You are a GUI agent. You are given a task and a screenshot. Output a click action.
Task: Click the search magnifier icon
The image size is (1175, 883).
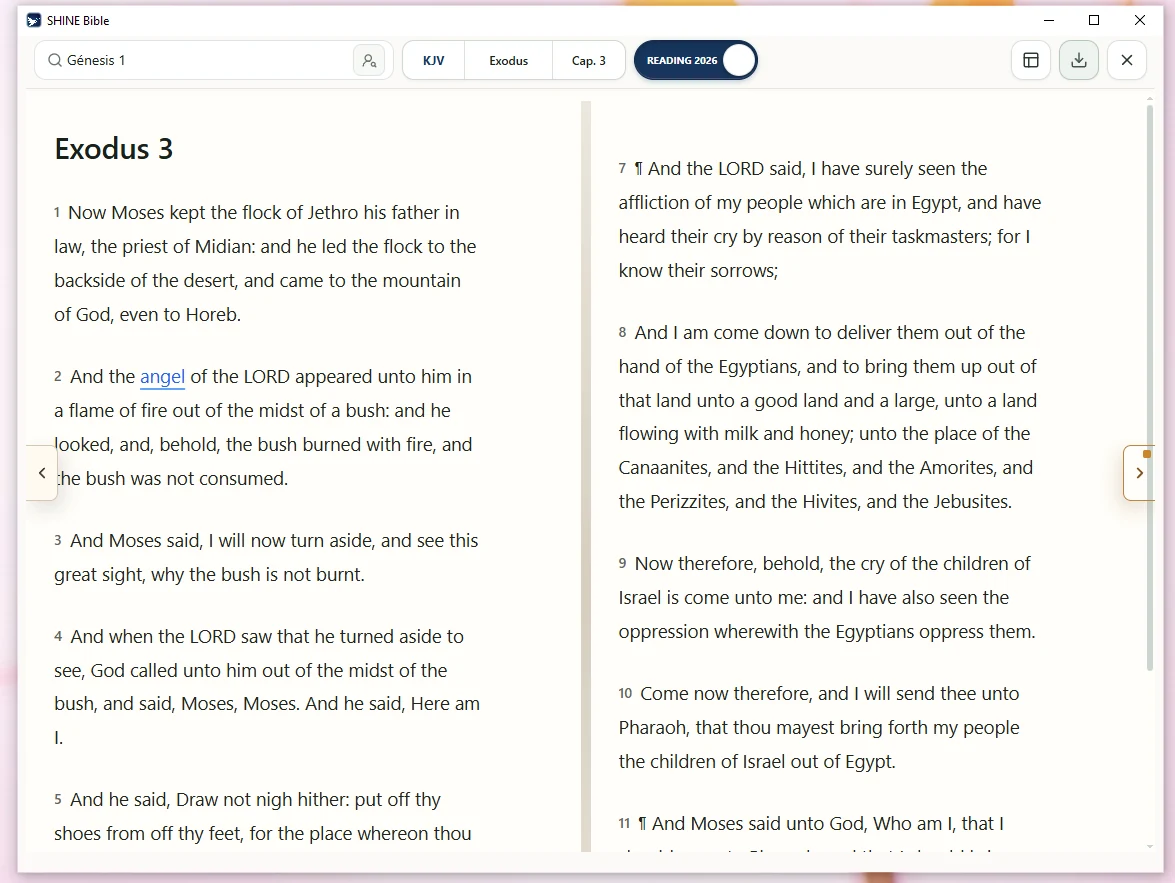(x=55, y=60)
